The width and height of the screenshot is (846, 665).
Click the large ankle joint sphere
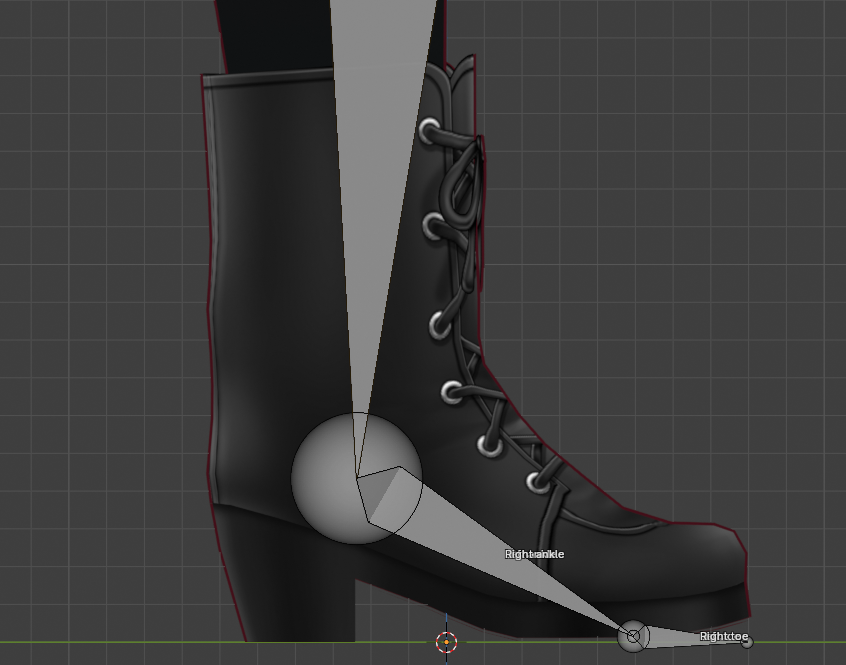(x=357, y=478)
